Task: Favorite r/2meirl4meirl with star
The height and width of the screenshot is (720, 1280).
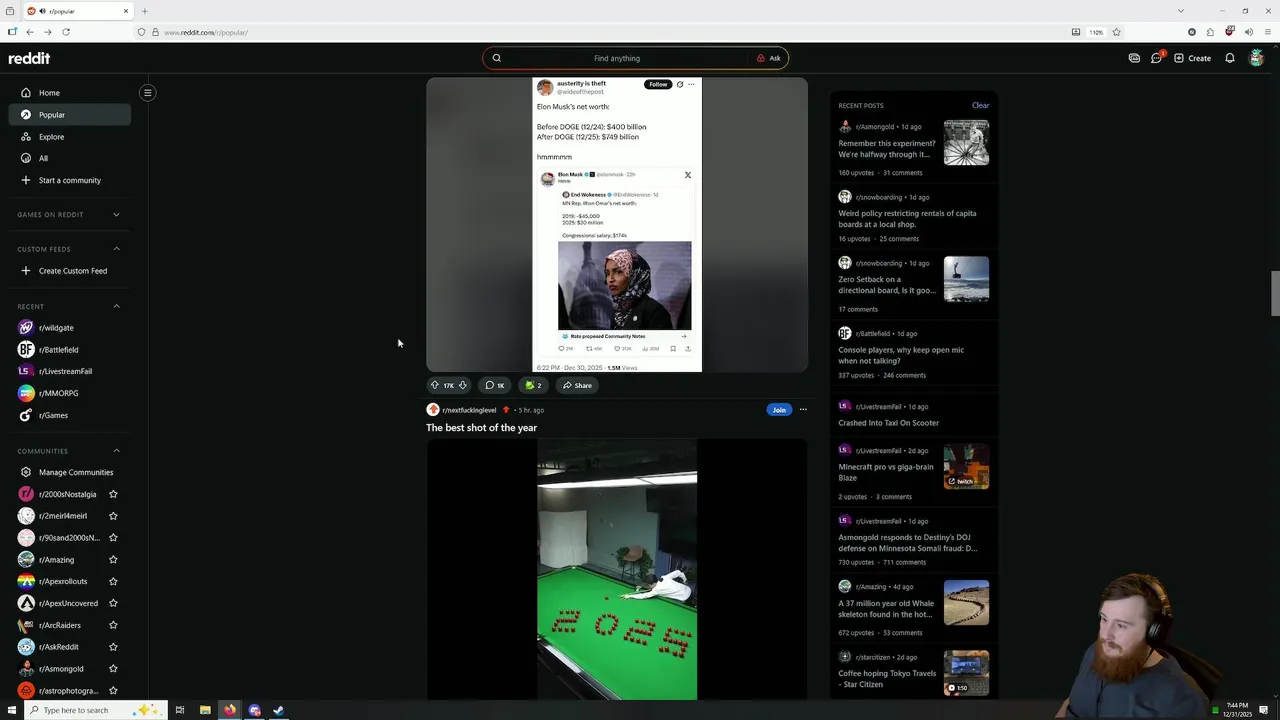Action: [113, 516]
